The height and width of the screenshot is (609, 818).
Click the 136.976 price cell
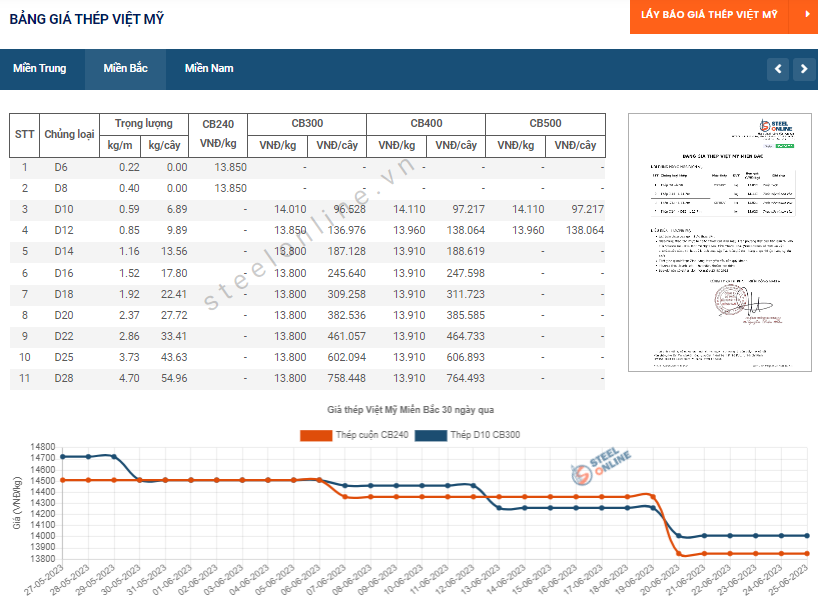346,230
